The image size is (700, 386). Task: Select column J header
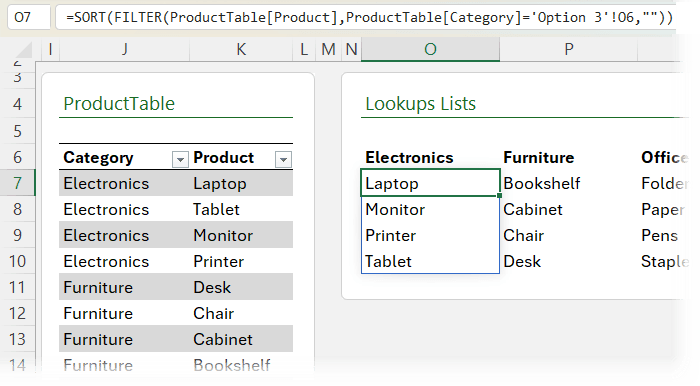pyautogui.click(x=125, y=49)
